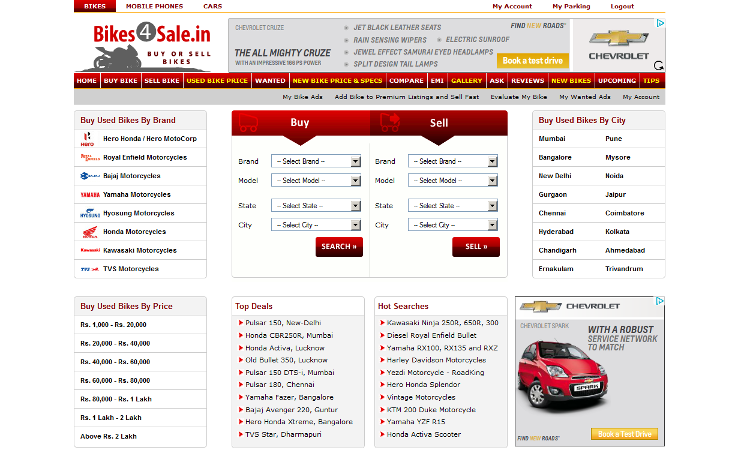This screenshot has height=450, width=750.
Task: Select the Pune city link
Action: click(614, 139)
